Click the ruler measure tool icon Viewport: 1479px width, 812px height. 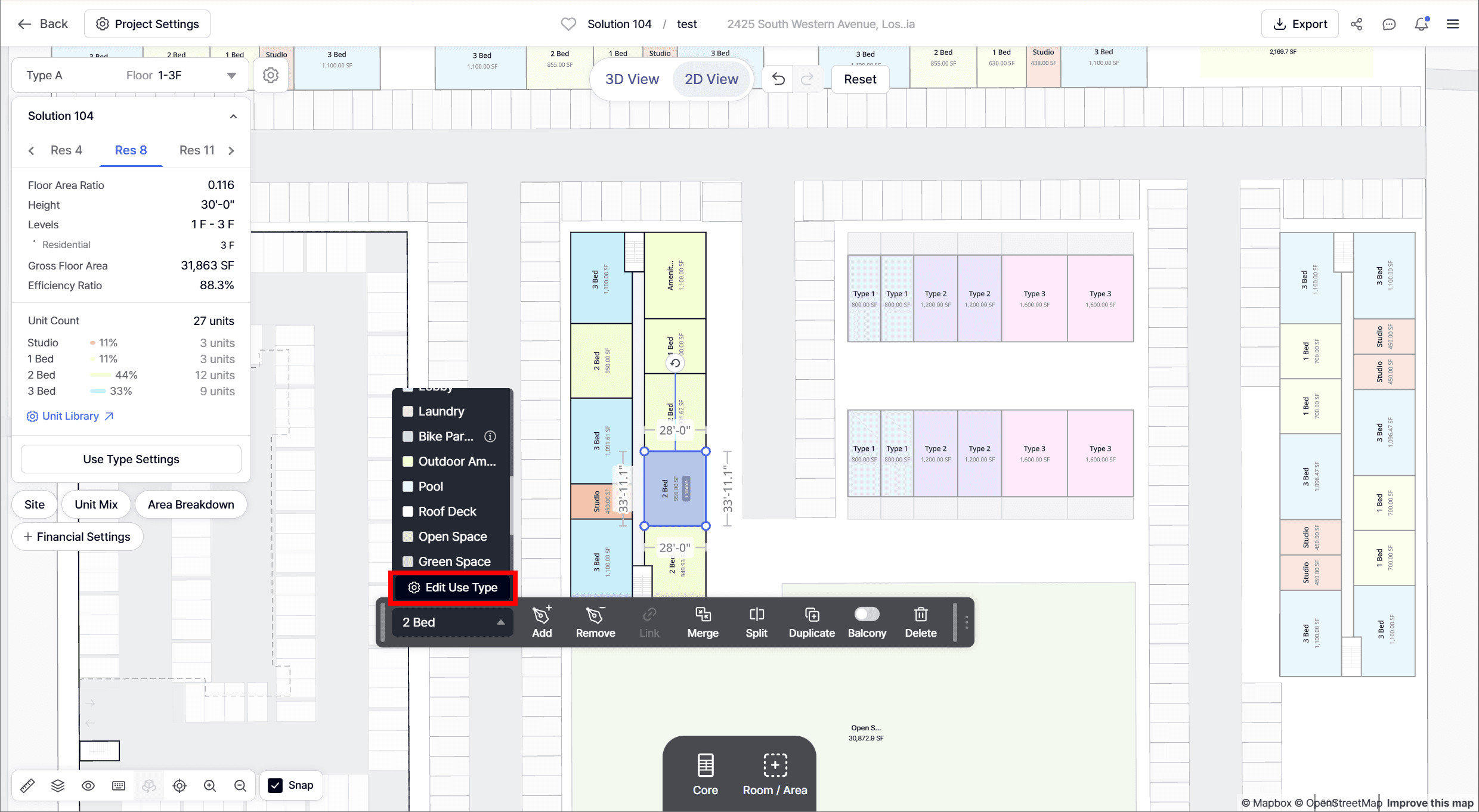tap(27, 786)
